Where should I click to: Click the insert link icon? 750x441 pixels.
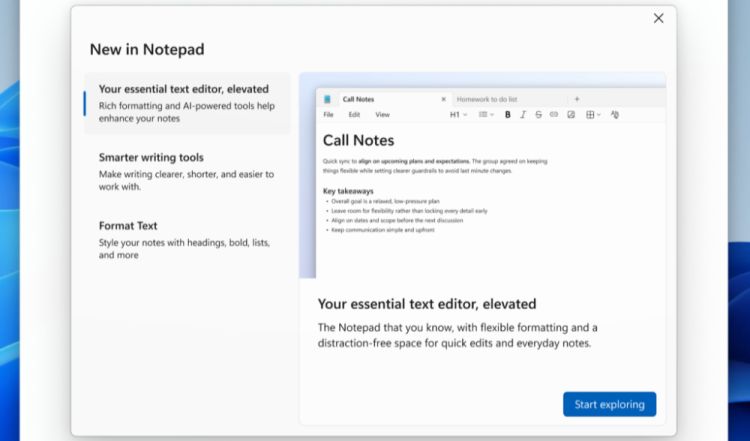(553, 115)
